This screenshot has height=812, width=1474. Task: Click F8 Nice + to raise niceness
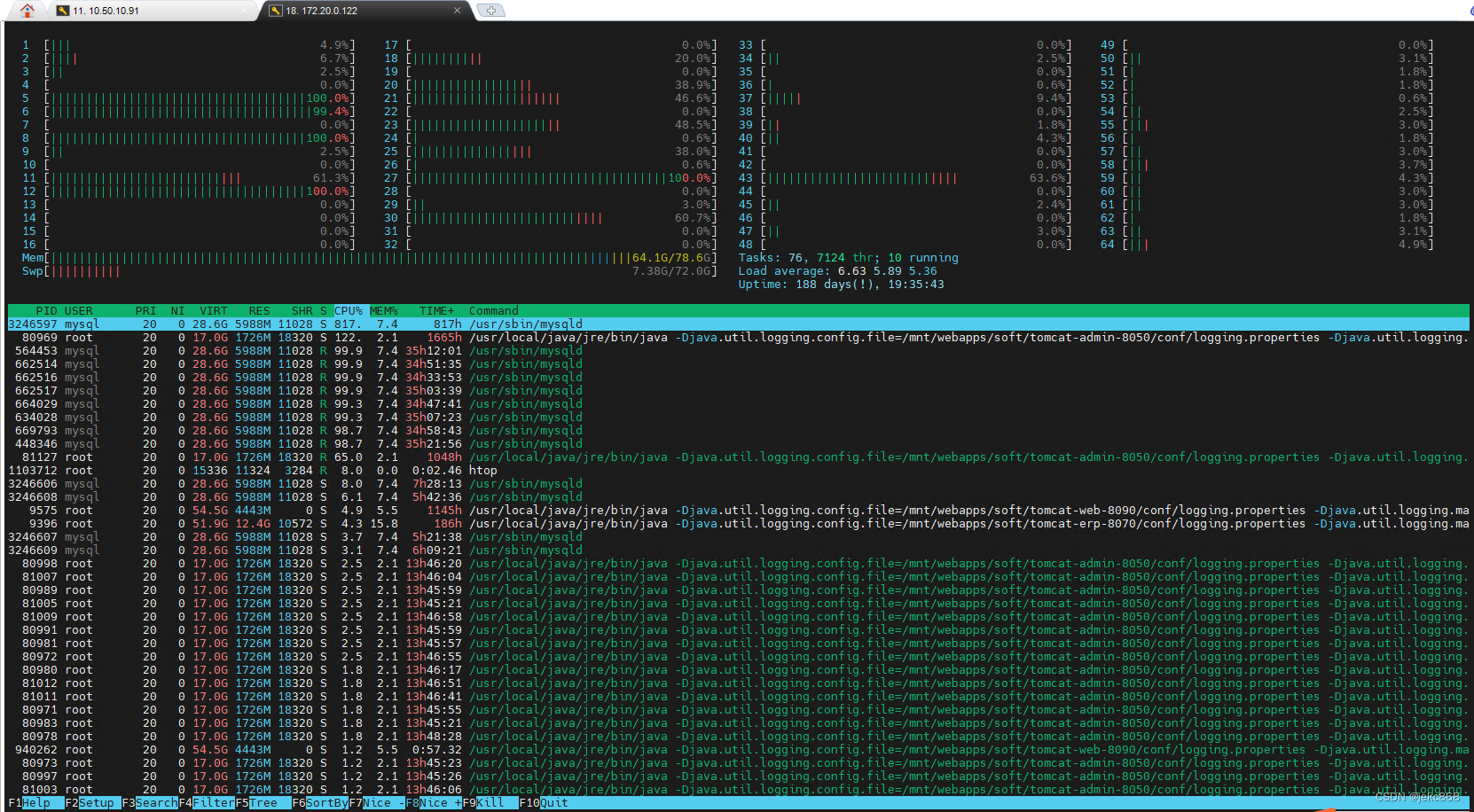434,803
